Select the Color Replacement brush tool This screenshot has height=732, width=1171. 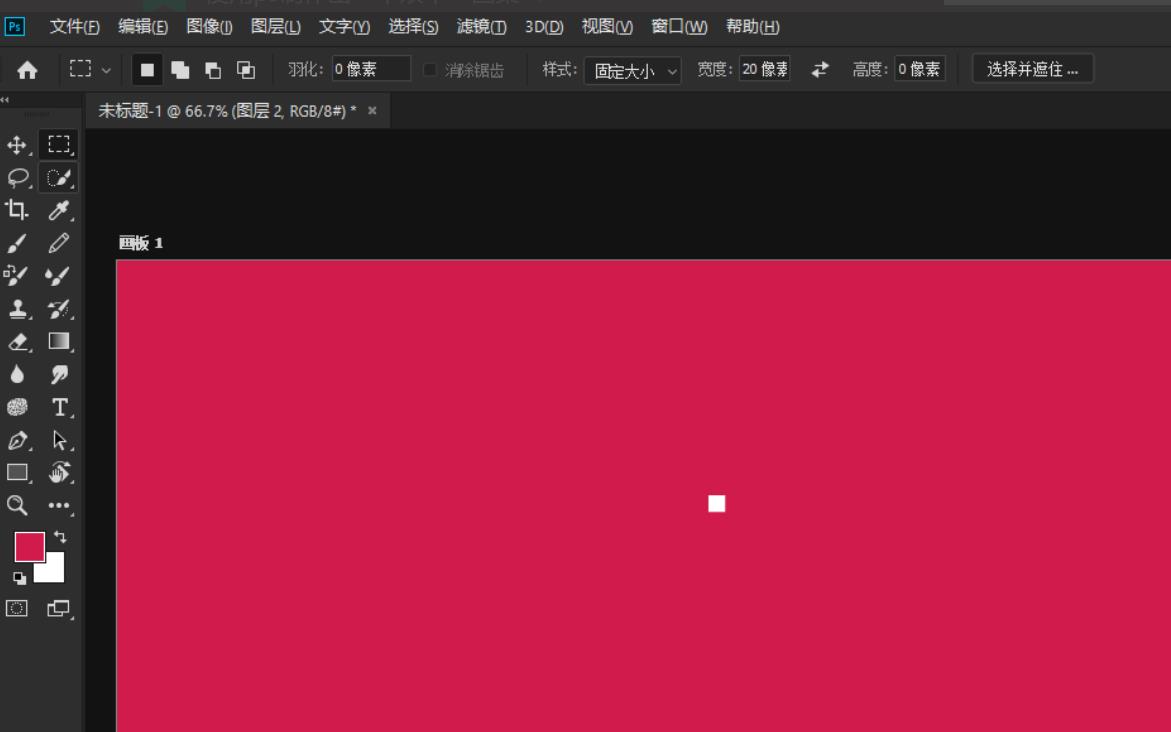pos(17,276)
